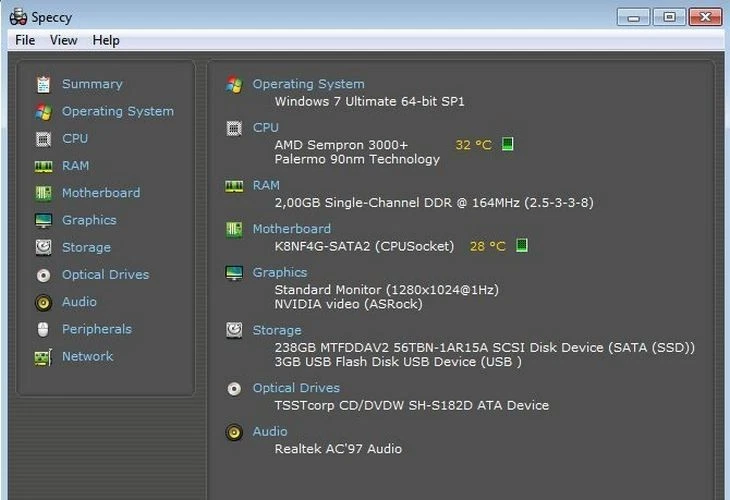This screenshot has height=500, width=730.
Task: Click the Optical Drives disc icon in summary pane
Action: 234,389
